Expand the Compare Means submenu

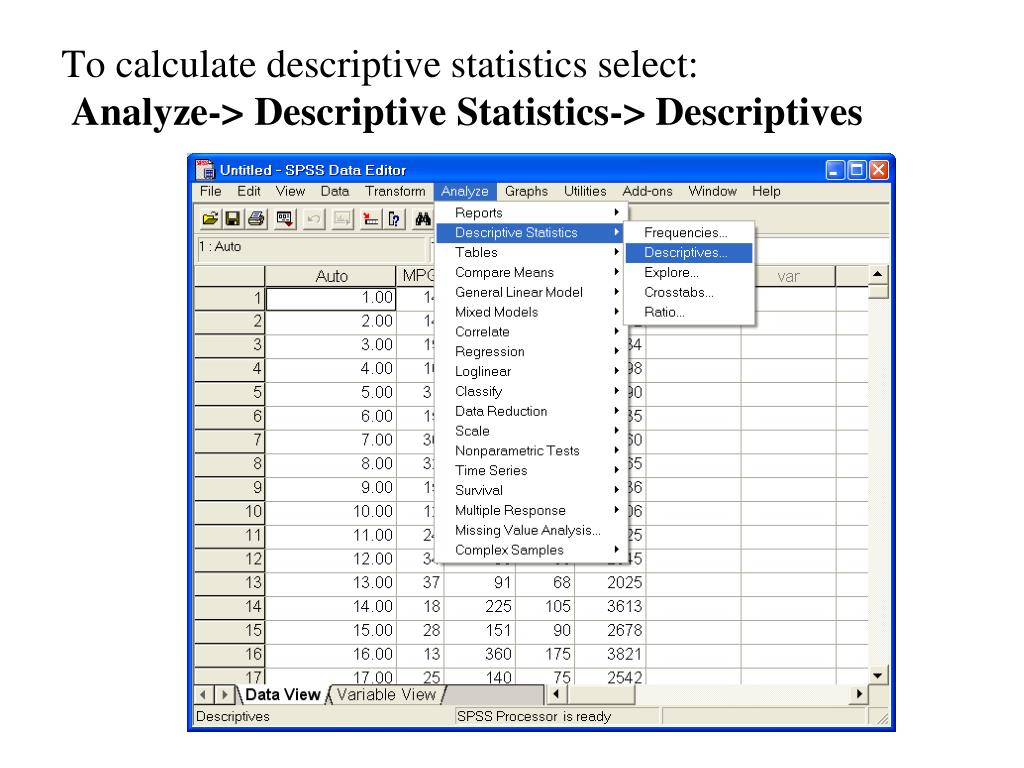531,272
